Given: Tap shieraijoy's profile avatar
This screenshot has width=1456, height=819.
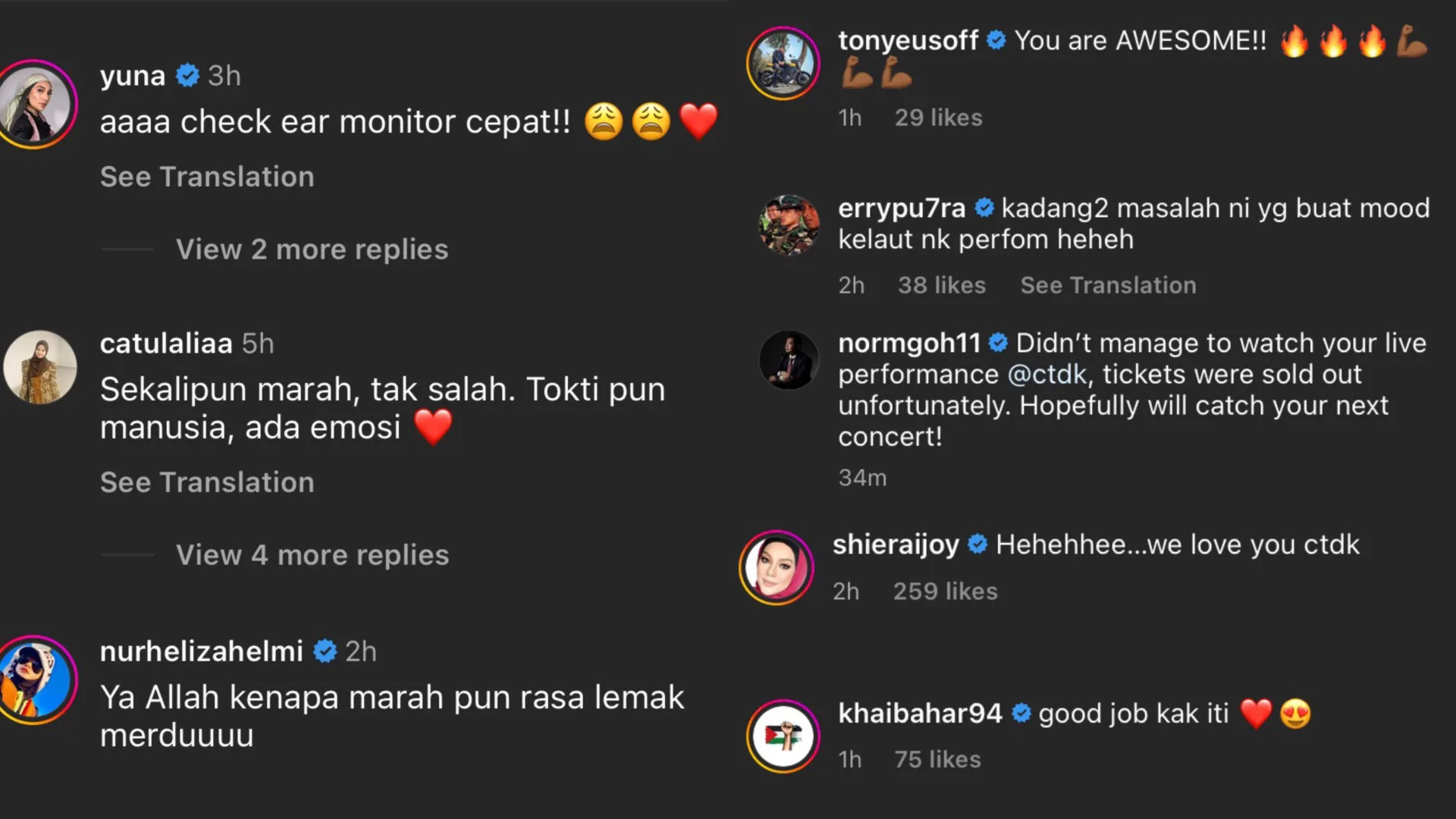Looking at the screenshot, I should [777, 567].
